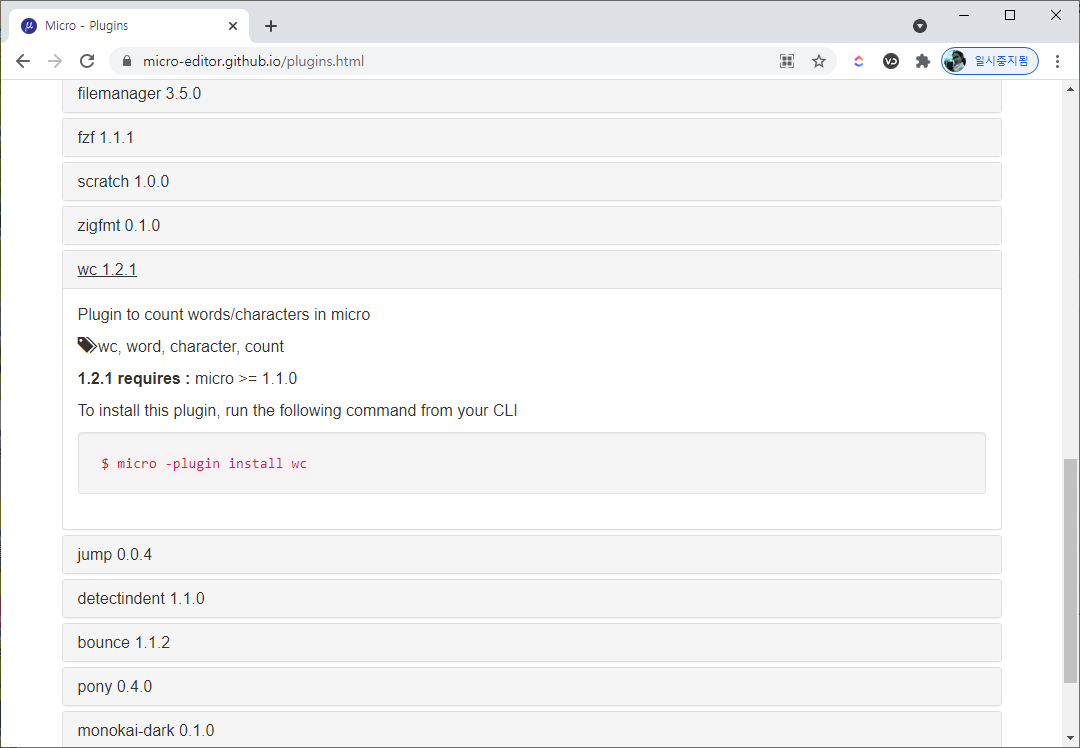Screen dimensions: 1080x748
Task: Click the install command code block
Action: [532, 463]
